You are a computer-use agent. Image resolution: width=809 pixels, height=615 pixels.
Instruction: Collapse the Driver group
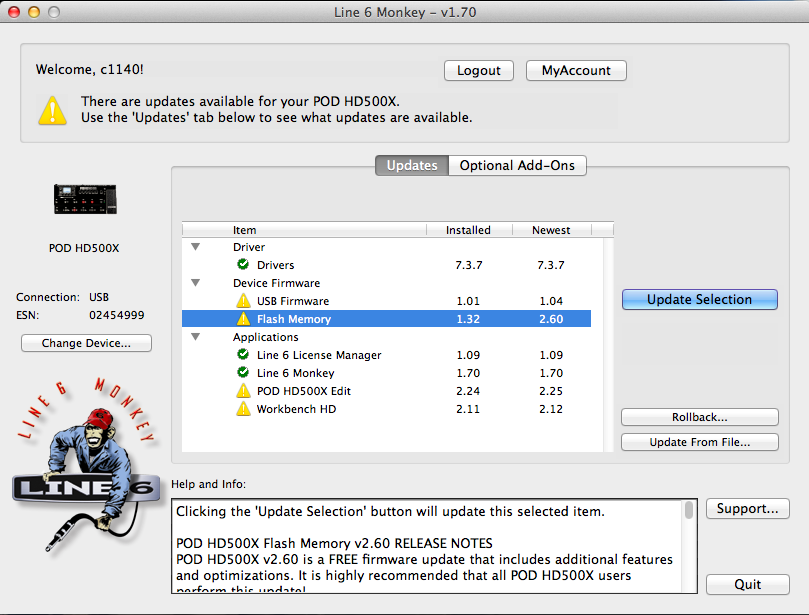coord(196,247)
